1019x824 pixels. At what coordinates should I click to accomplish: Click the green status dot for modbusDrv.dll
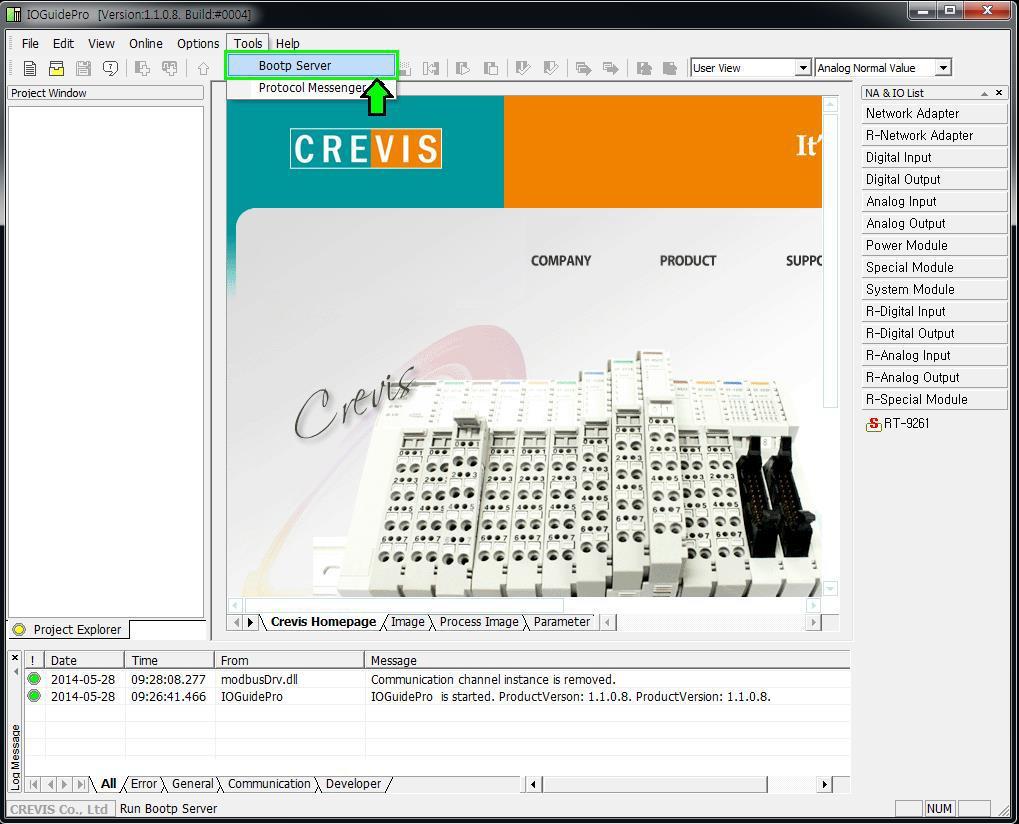(x=34, y=679)
